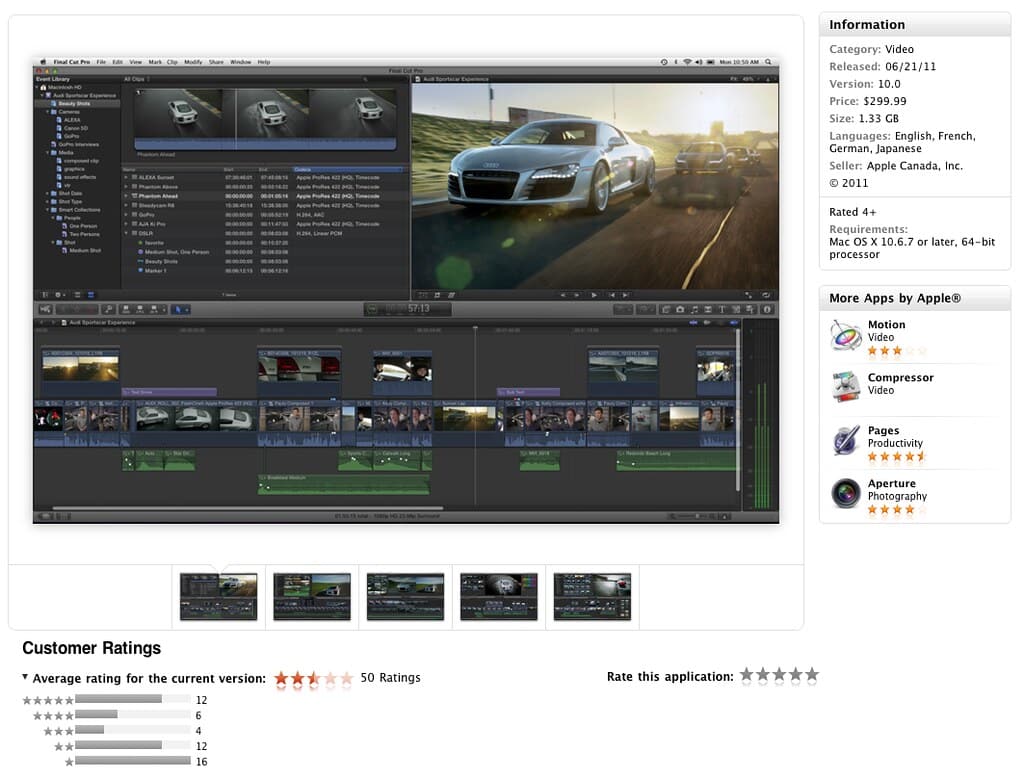Open the Inspector with the info icon
The width and height of the screenshot is (1024, 778).
pos(767,310)
